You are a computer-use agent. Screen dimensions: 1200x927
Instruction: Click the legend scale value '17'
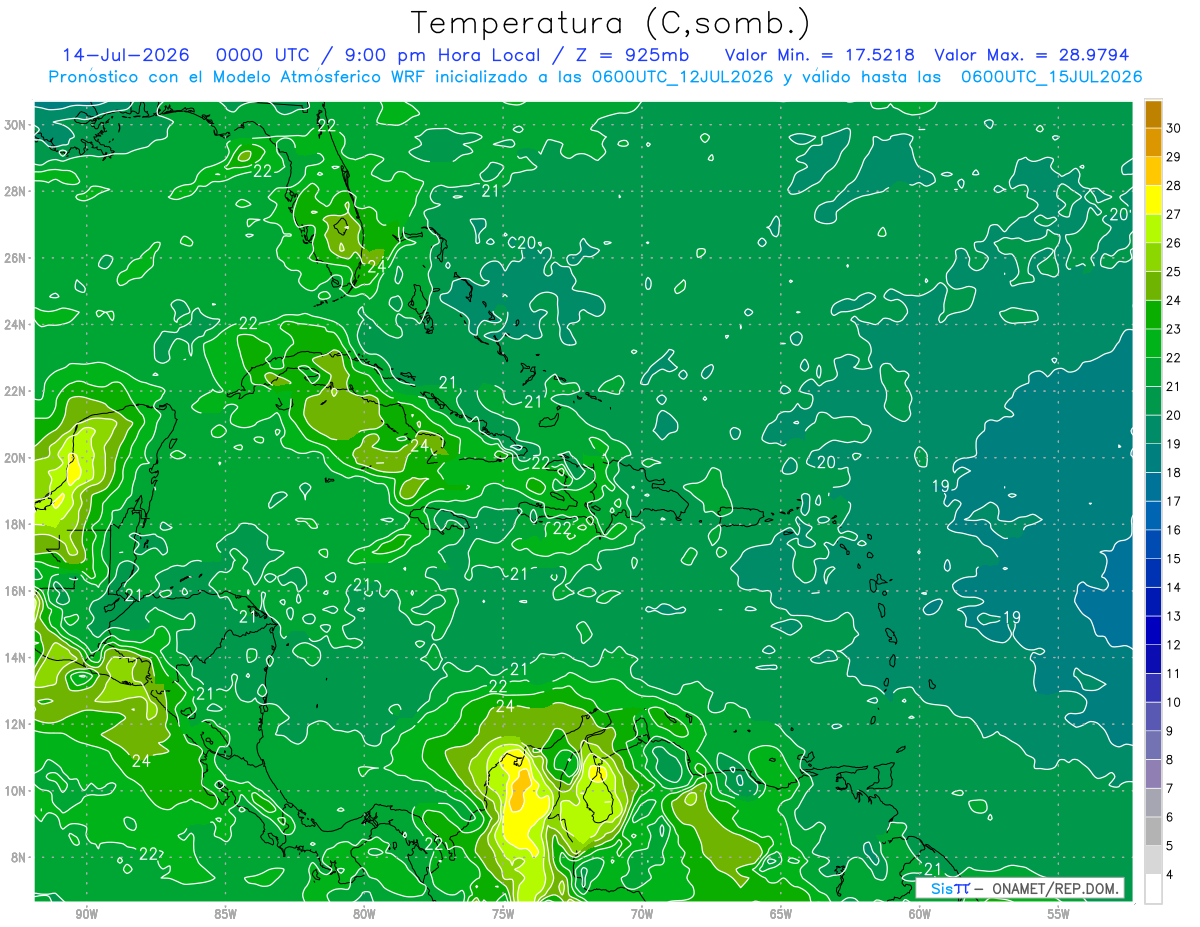coord(1174,501)
